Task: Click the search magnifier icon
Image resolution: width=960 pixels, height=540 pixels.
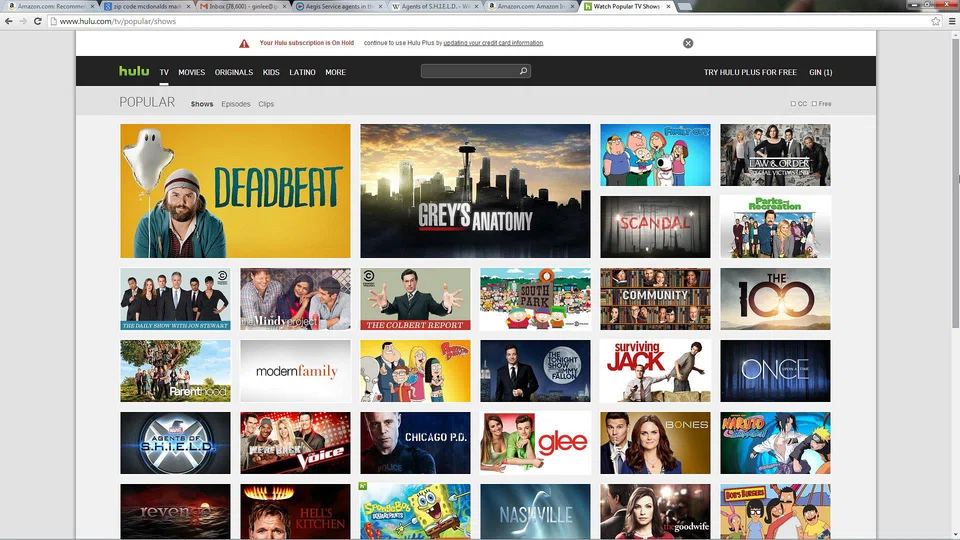Action: click(523, 72)
